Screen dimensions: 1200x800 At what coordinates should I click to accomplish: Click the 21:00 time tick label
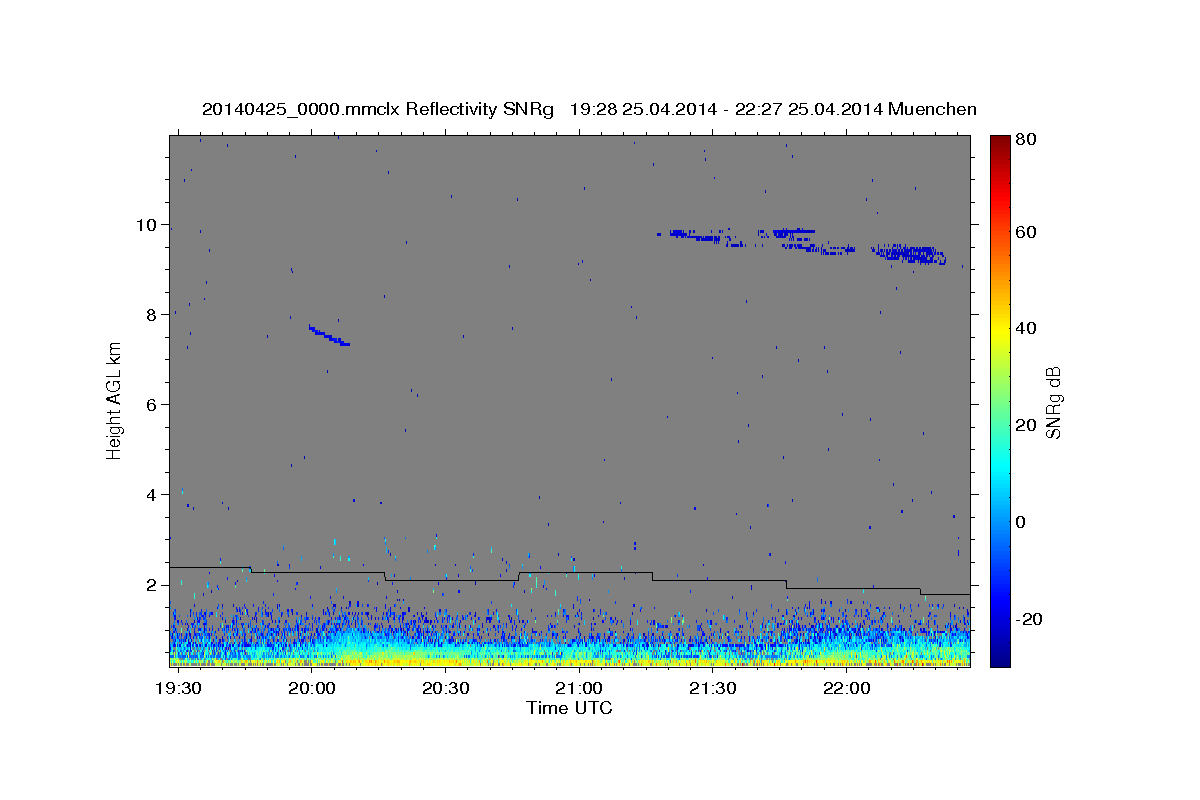(579, 689)
